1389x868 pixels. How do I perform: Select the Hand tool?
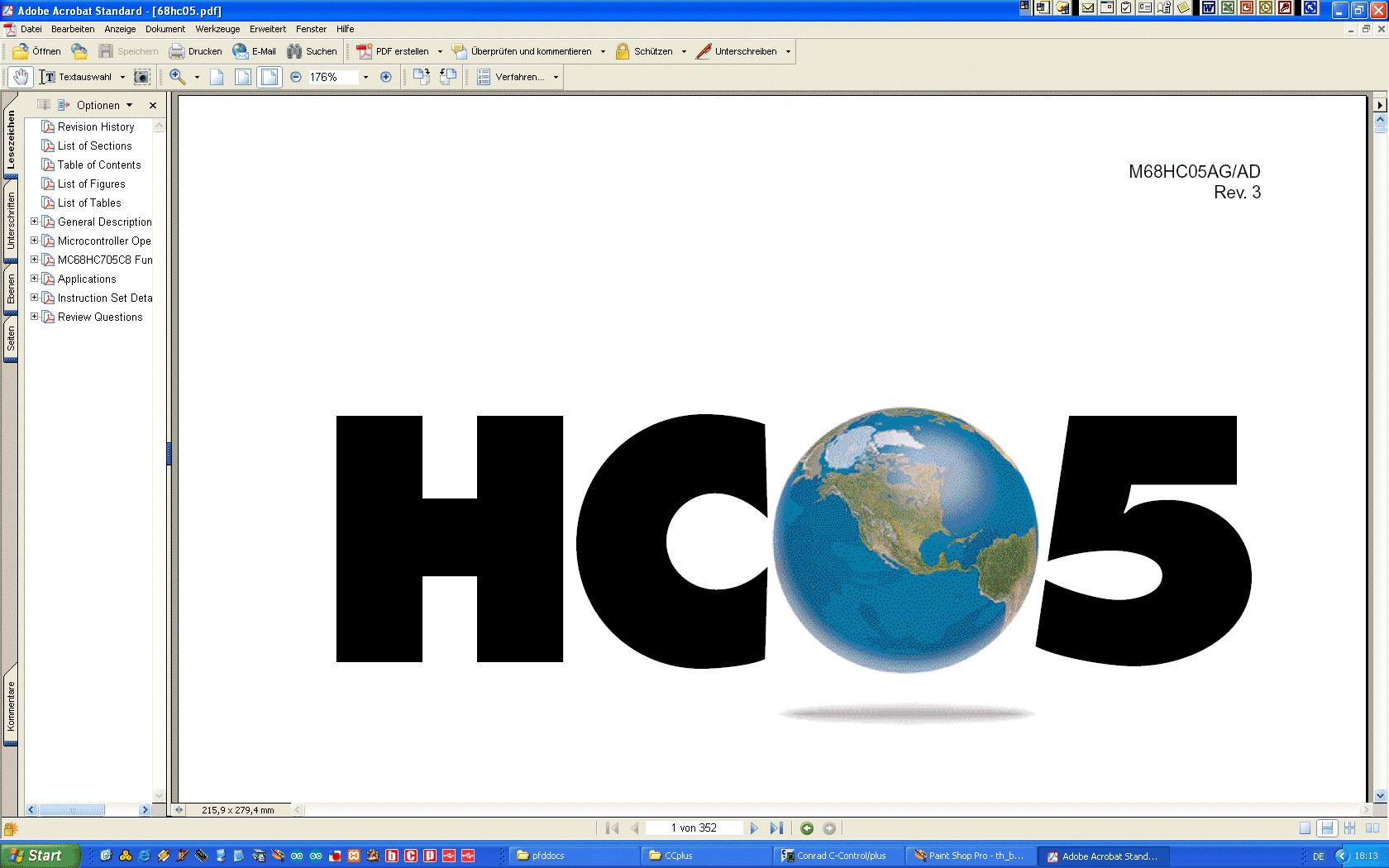point(21,77)
